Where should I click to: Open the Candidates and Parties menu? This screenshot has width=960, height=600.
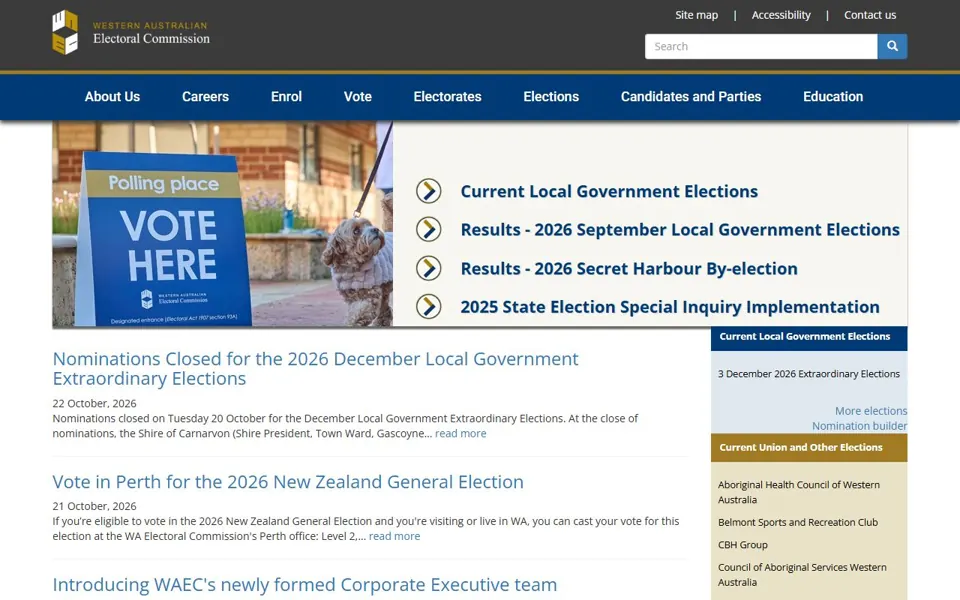coord(691,97)
